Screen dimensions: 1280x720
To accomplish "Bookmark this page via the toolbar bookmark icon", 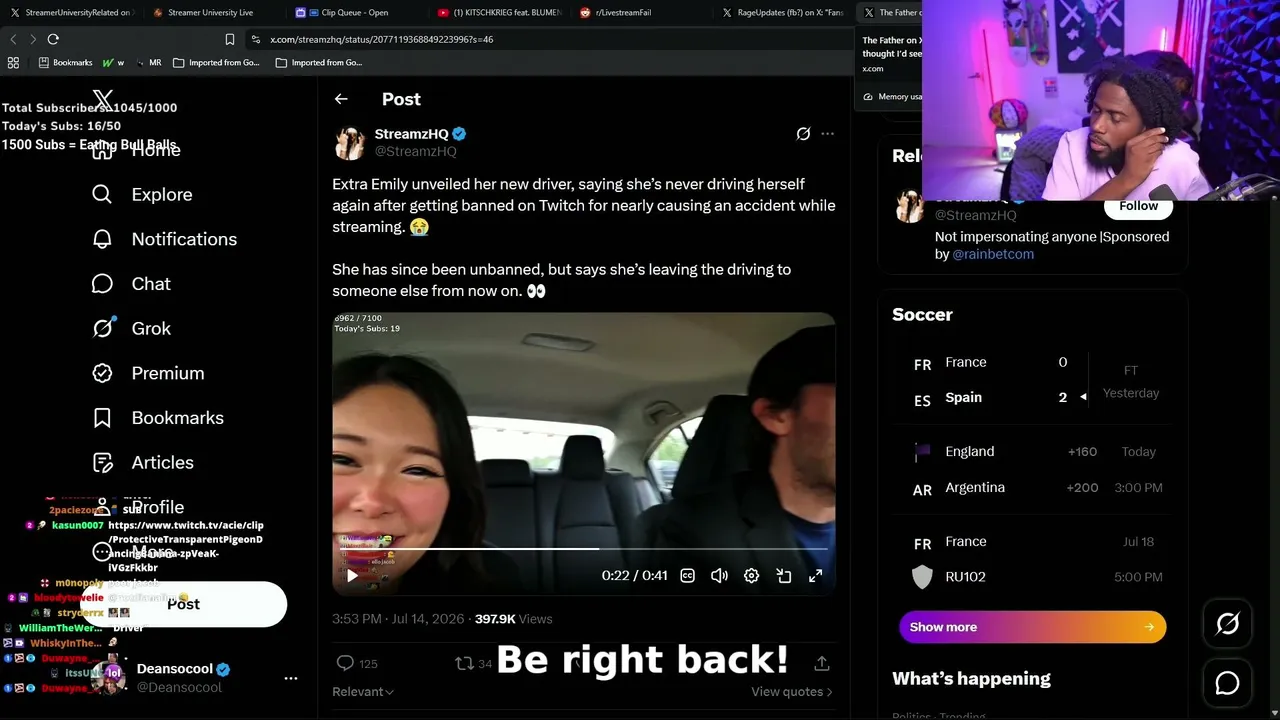I will click(230, 39).
